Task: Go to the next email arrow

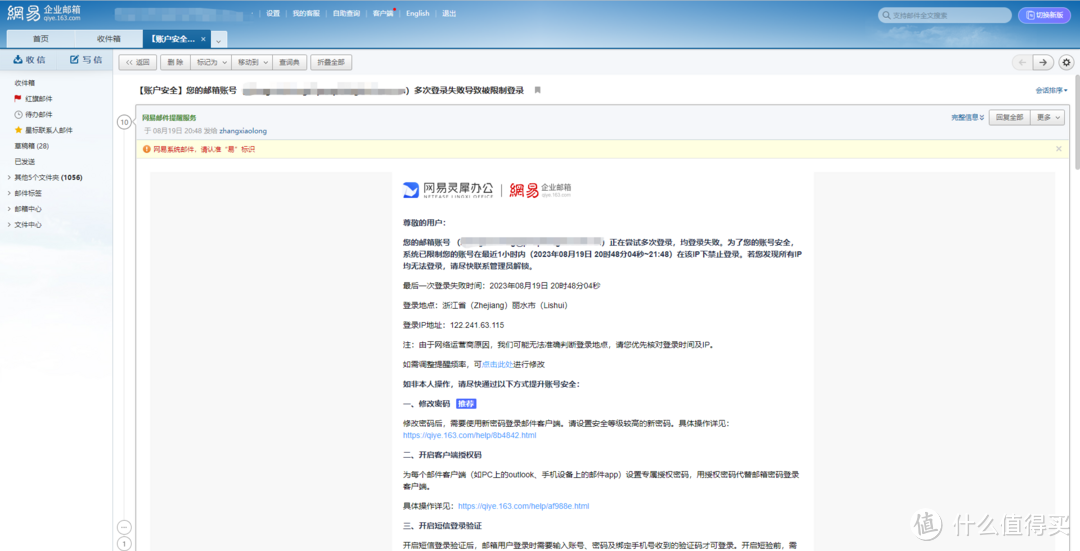Action: tap(1043, 62)
